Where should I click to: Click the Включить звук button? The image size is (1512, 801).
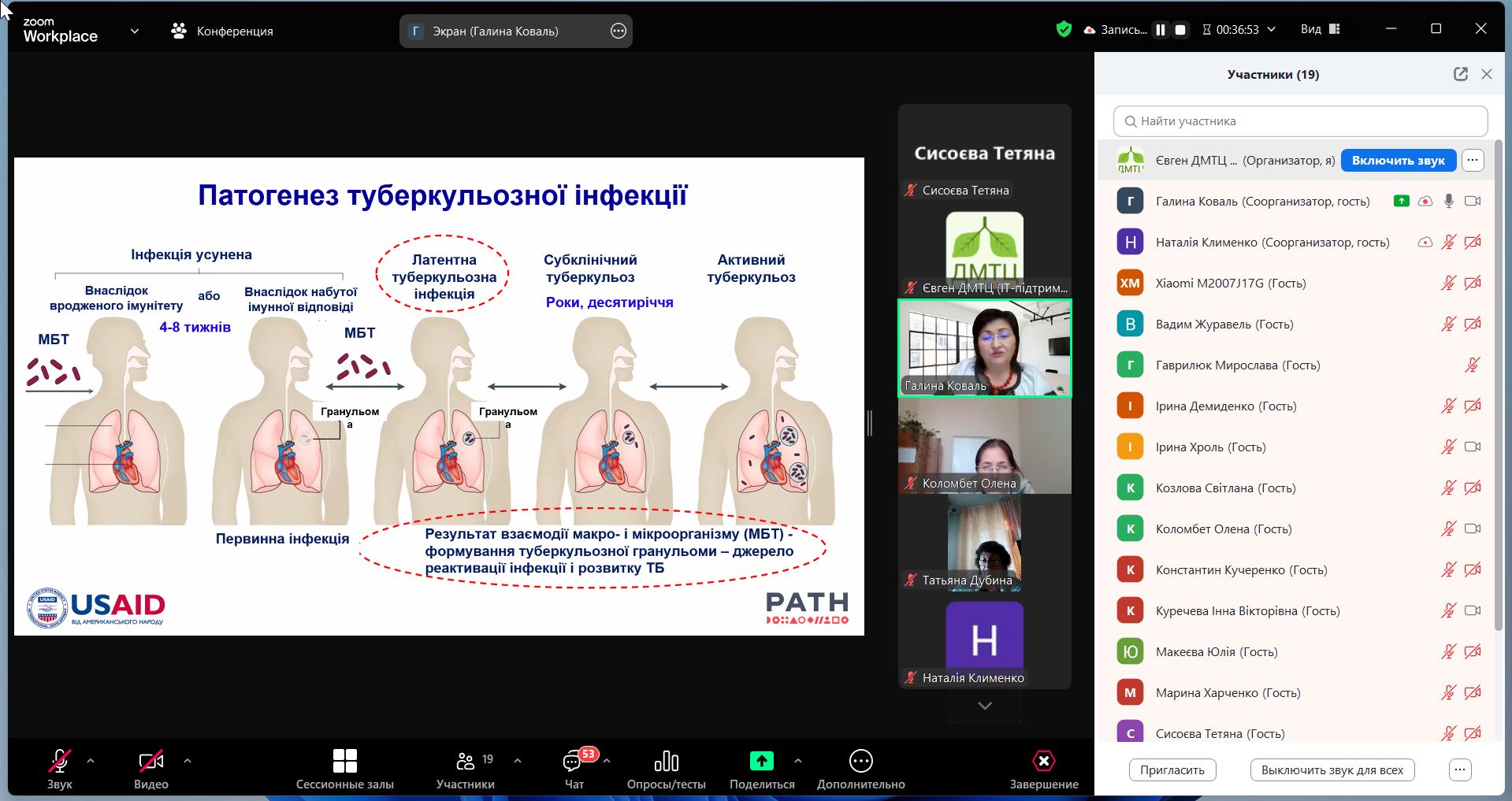[x=1398, y=161]
